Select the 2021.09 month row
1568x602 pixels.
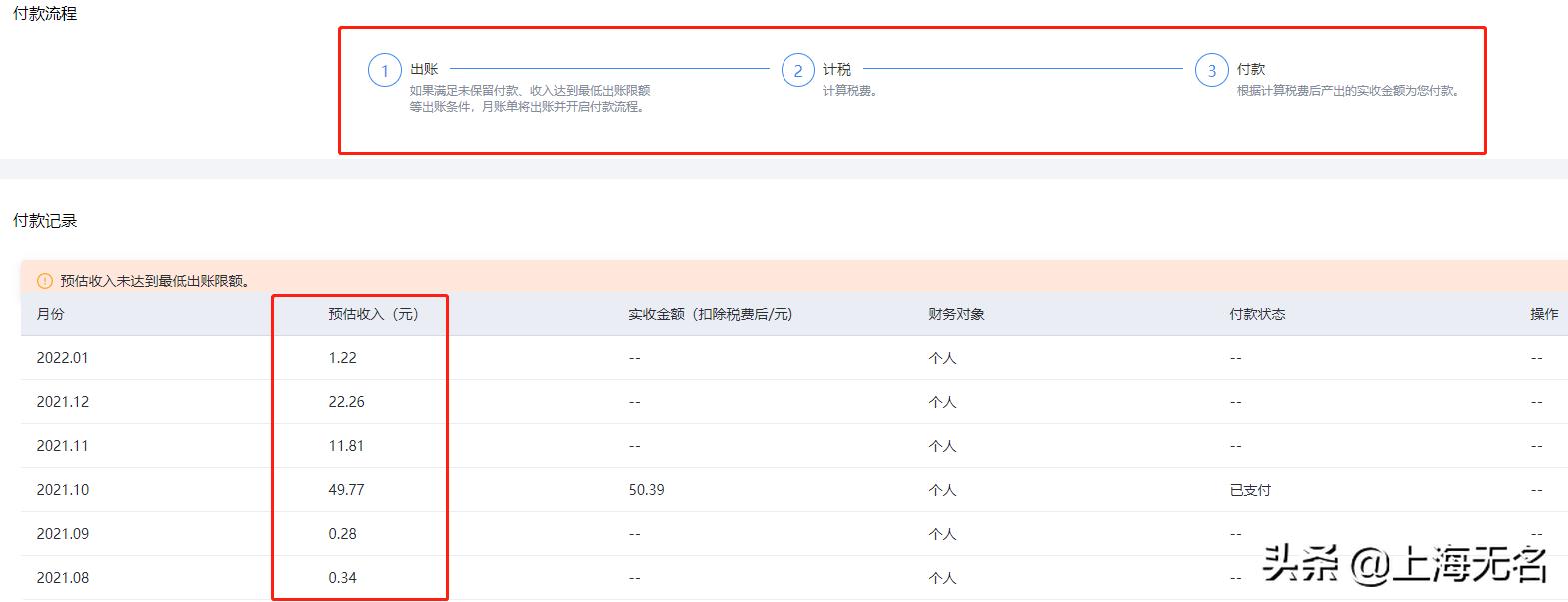click(x=794, y=534)
